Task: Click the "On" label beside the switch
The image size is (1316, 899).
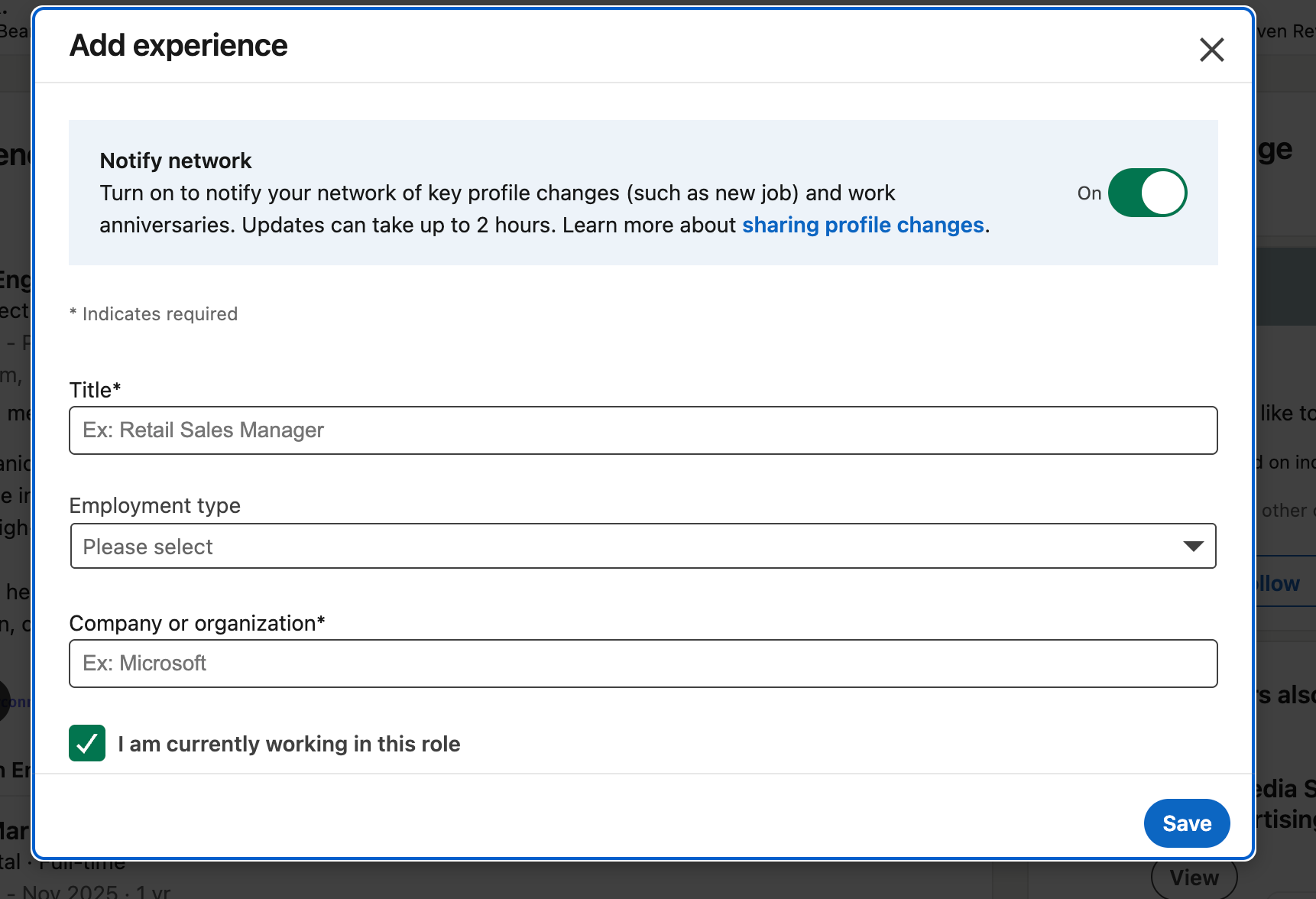Action: click(1089, 193)
